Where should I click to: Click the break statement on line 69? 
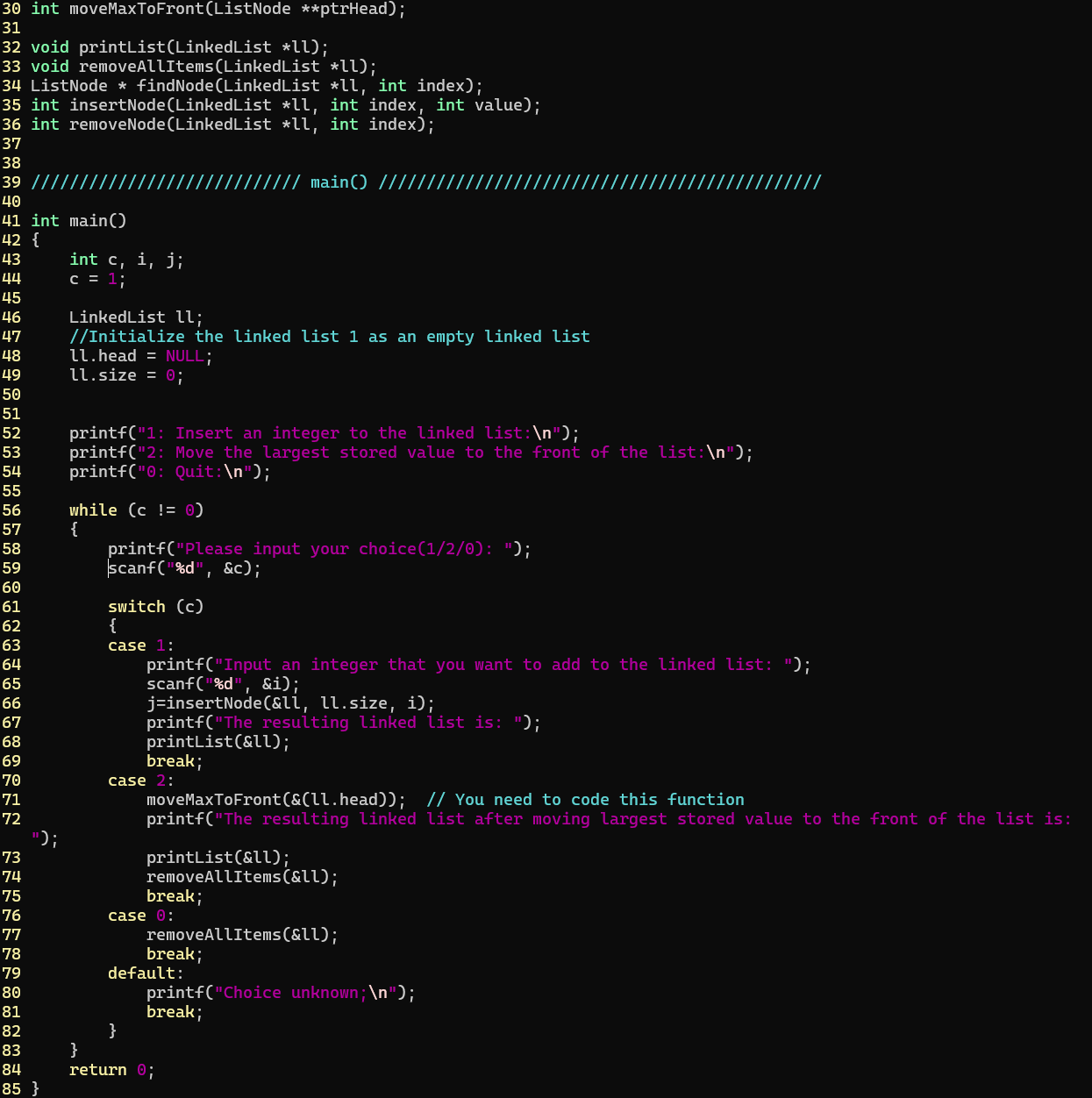[175, 761]
